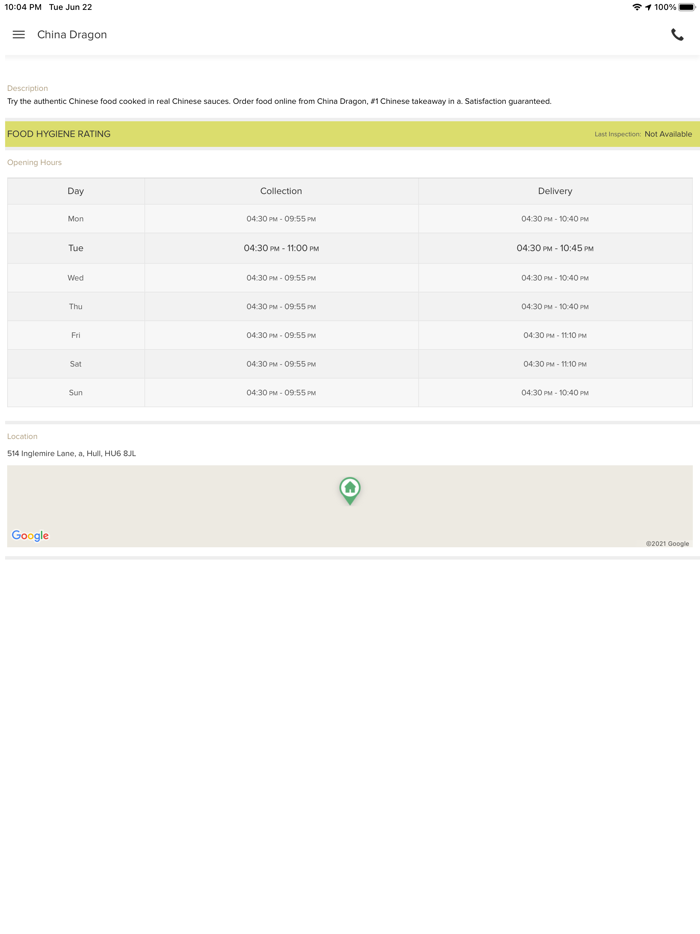Image resolution: width=700 pixels, height=934 pixels.
Task: Select the Wed row day cell
Action: pos(76,278)
